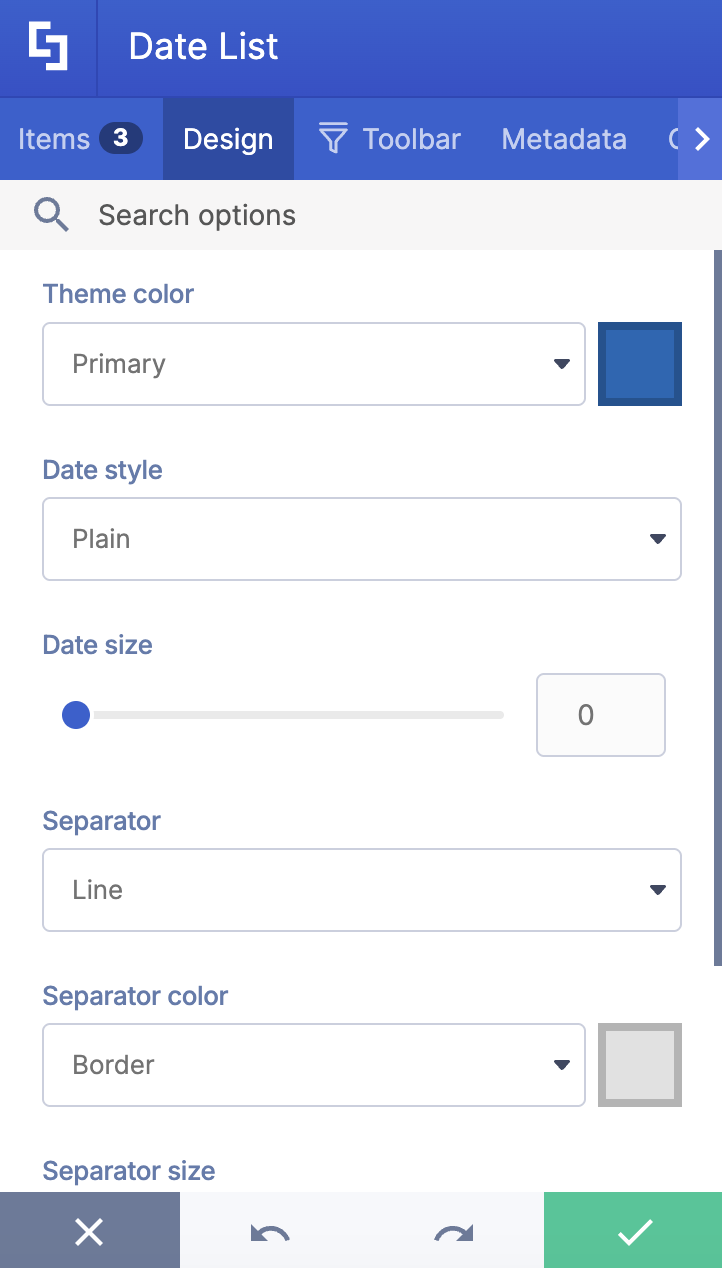
Task: Click the redo arrow icon
Action: tap(452, 1233)
